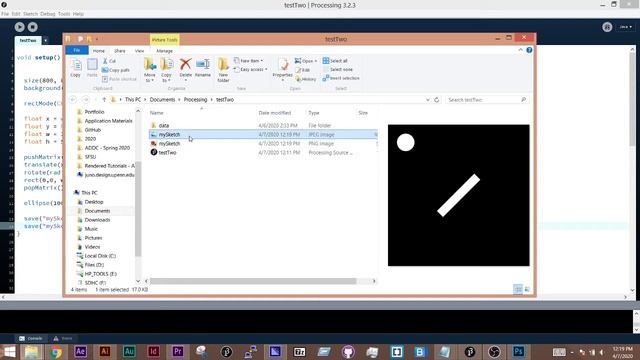Click Paste shortcut in the Clipboard group

coord(119,79)
